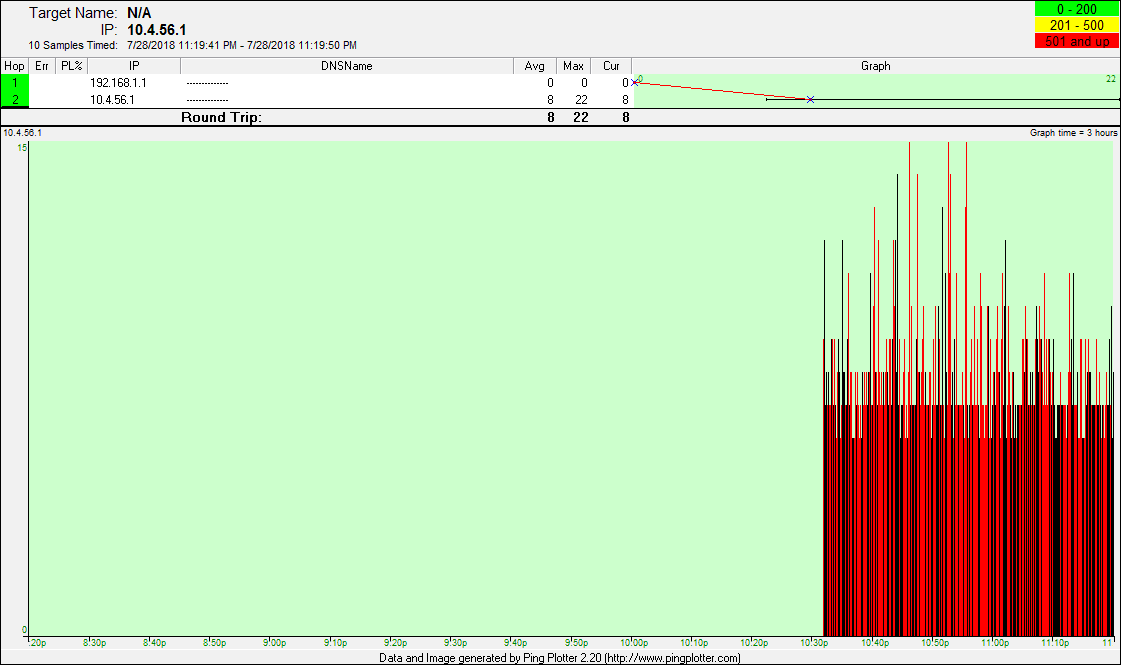Click the Err column header
The height and width of the screenshot is (665, 1121).
click(42, 66)
